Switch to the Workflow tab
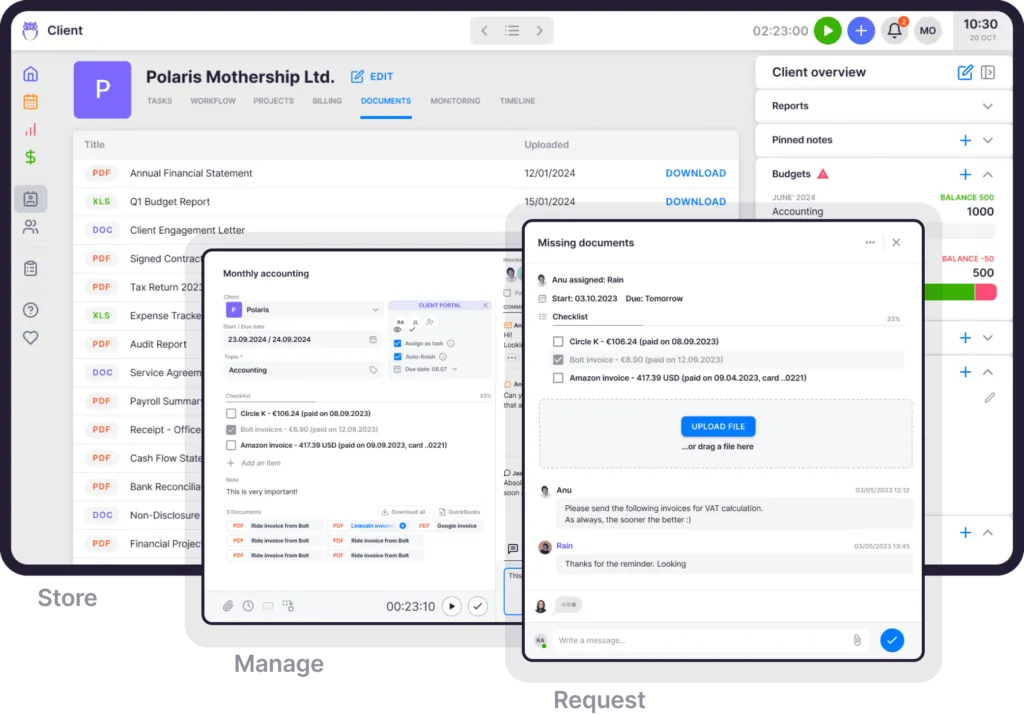The height and width of the screenshot is (715, 1024). click(x=213, y=101)
